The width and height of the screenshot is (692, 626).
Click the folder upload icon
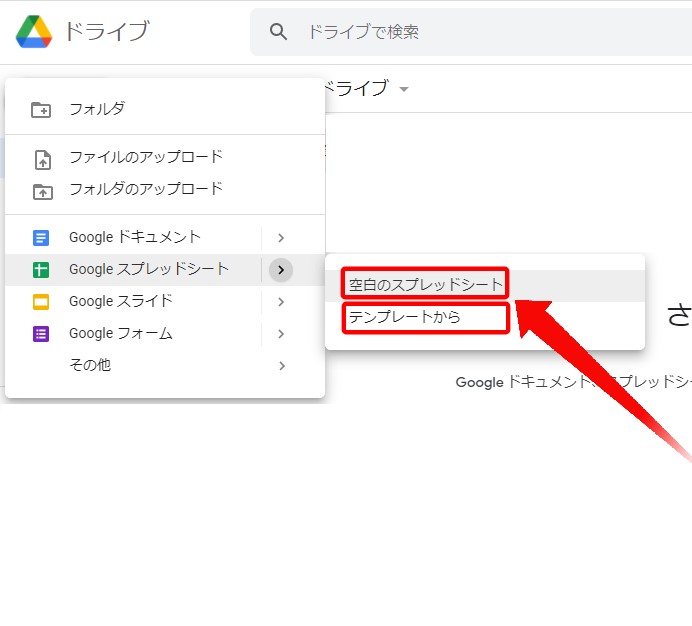tap(43, 192)
